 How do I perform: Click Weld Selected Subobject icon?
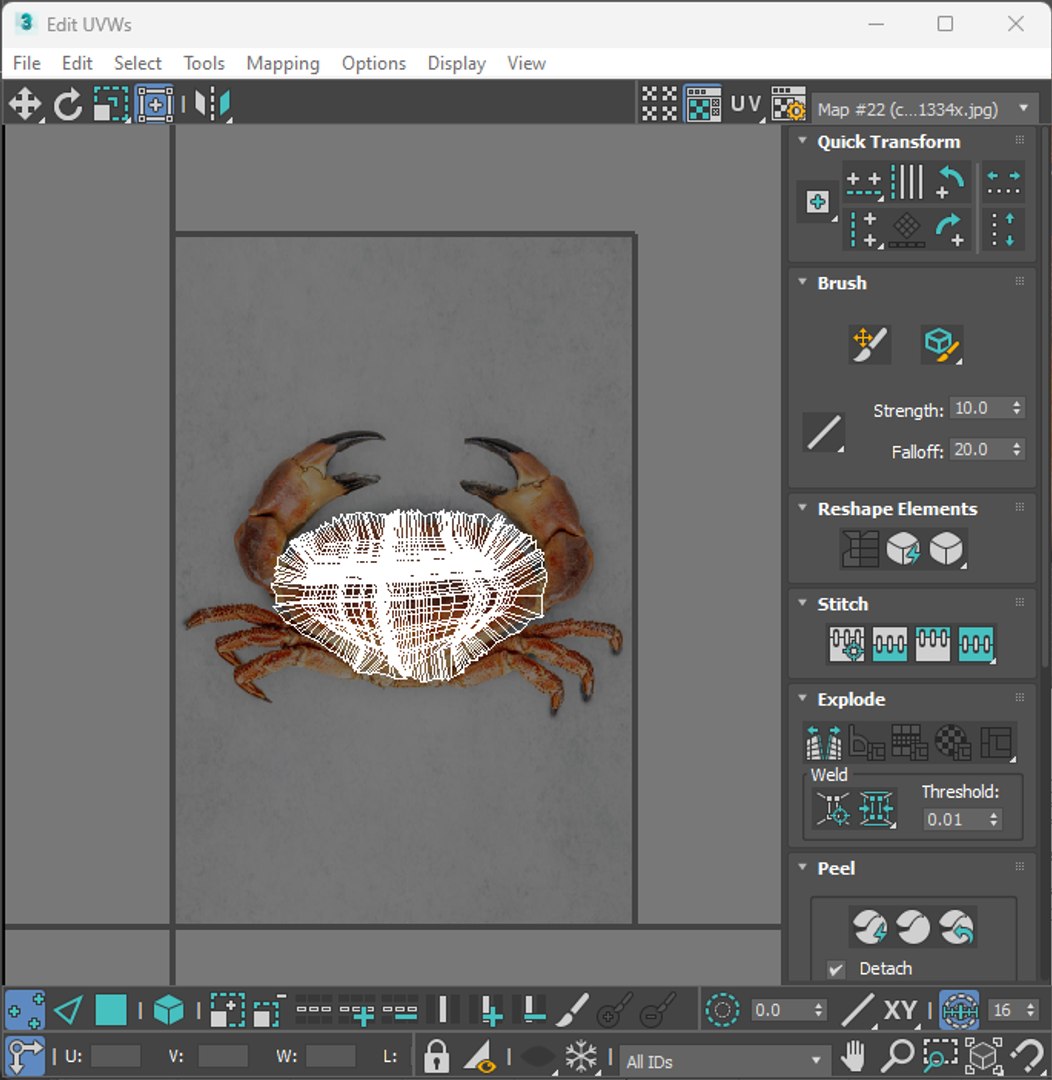tap(876, 809)
